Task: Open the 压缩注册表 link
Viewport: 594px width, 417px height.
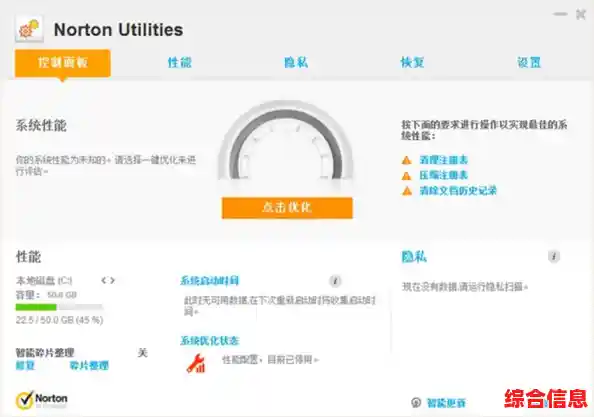Action: coord(444,175)
